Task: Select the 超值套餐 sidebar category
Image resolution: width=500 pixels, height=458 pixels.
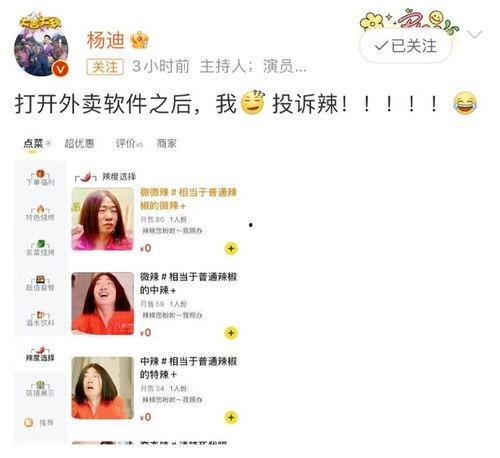Action: coord(40,284)
